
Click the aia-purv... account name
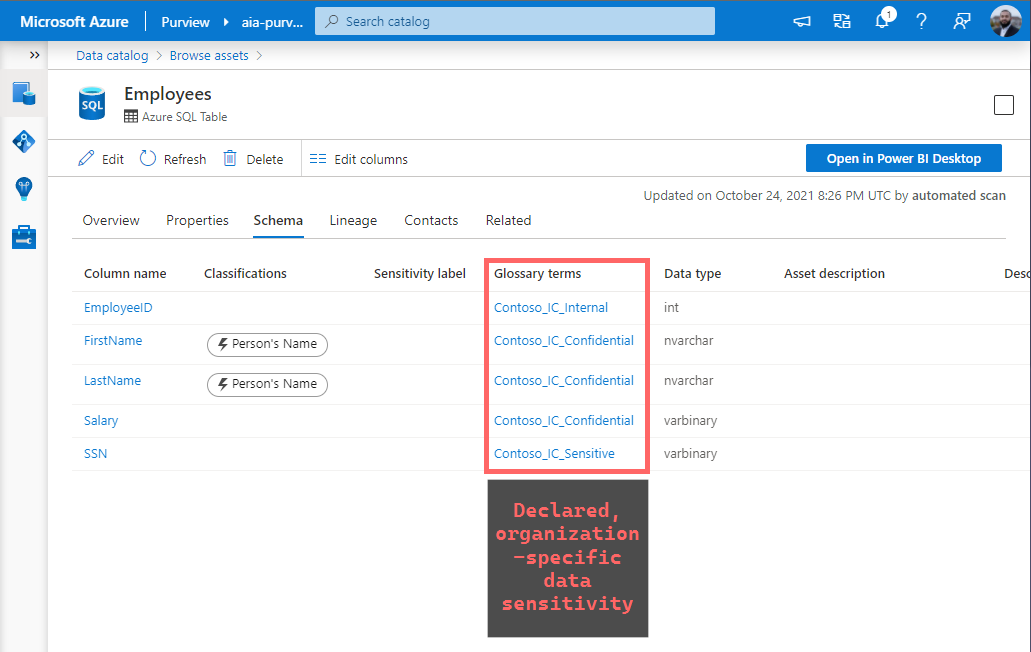pyautogui.click(x=272, y=22)
